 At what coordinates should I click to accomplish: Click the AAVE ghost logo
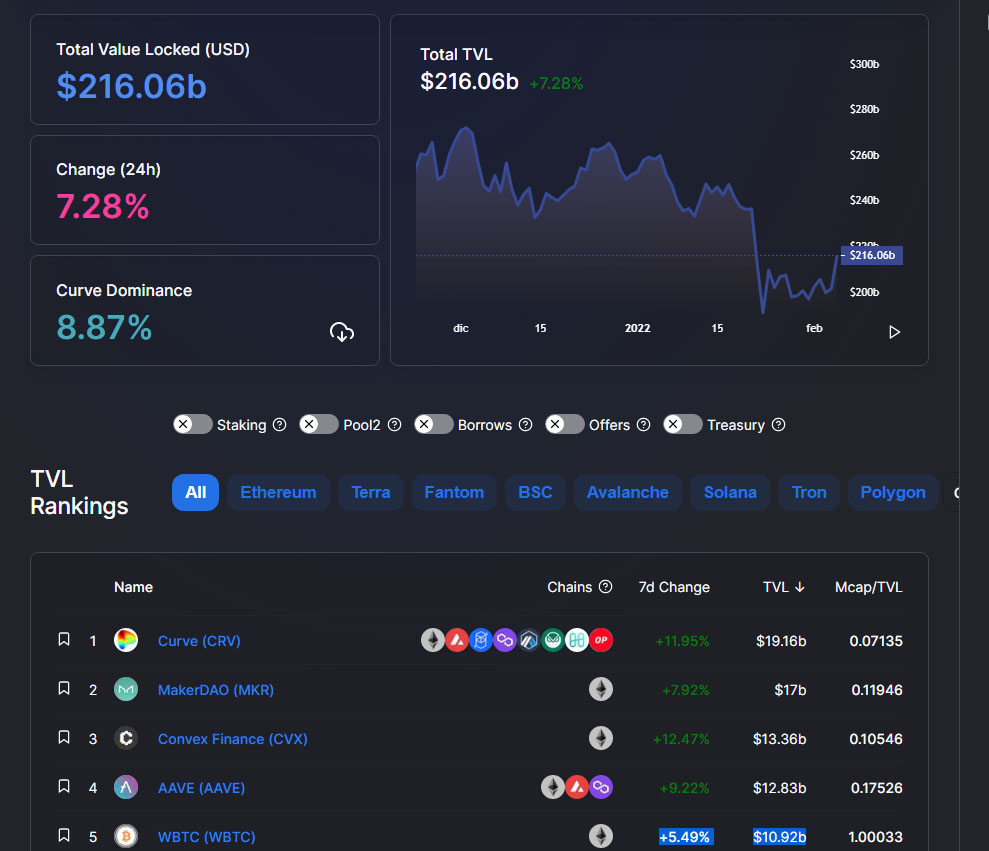[x=126, y=787]
